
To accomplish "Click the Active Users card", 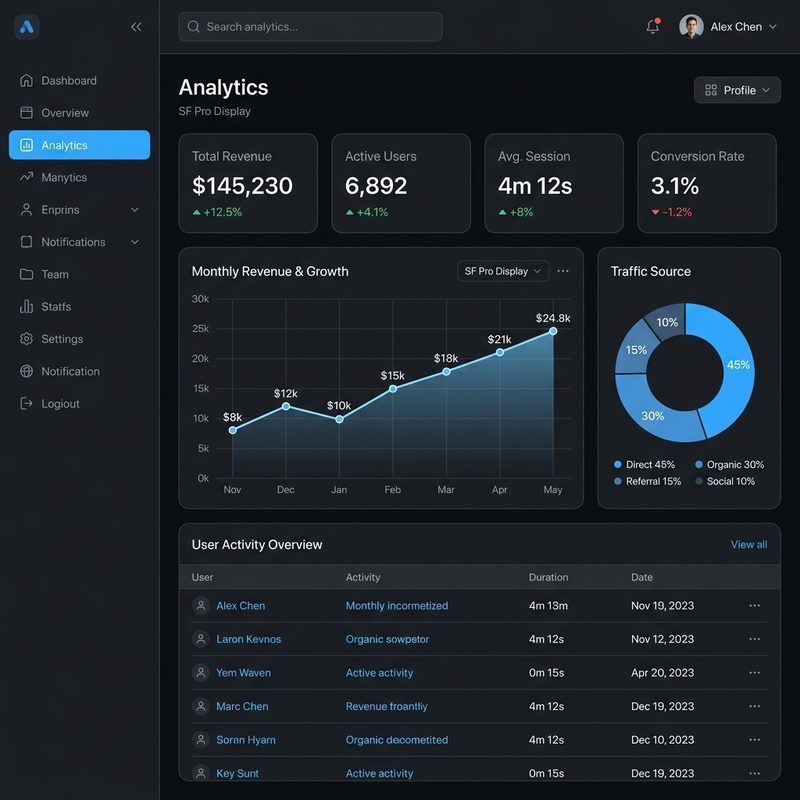I will tap(401, 183).
